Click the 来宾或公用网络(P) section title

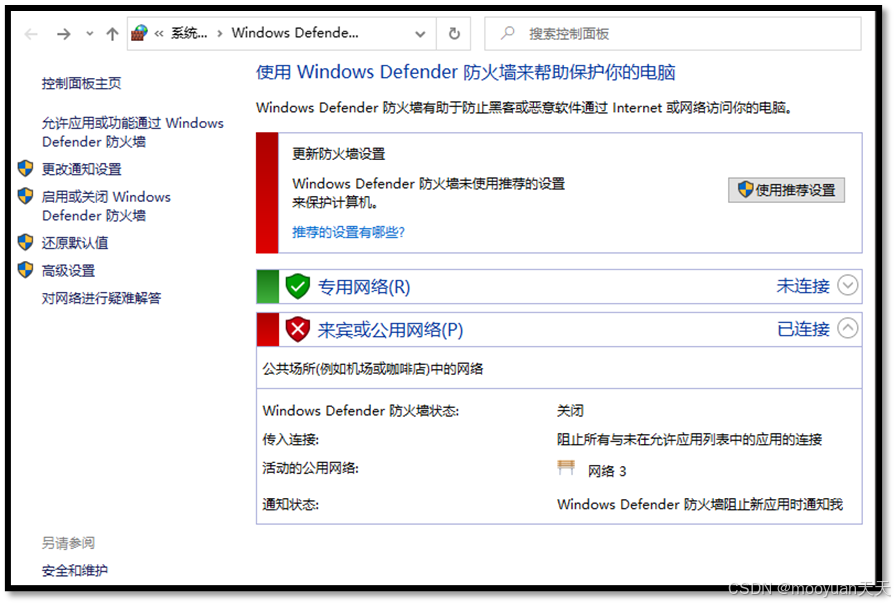pos(390,330)
